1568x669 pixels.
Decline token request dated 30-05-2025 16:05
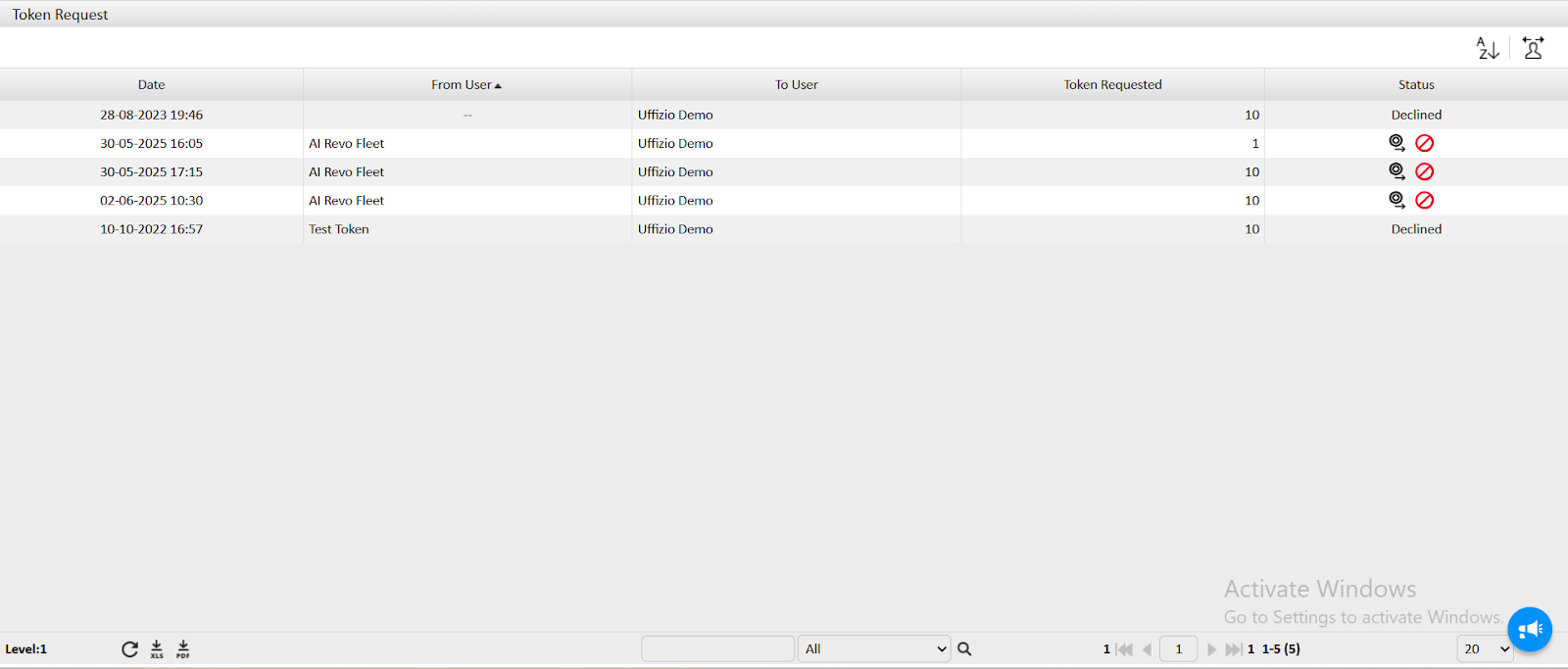1425,143
